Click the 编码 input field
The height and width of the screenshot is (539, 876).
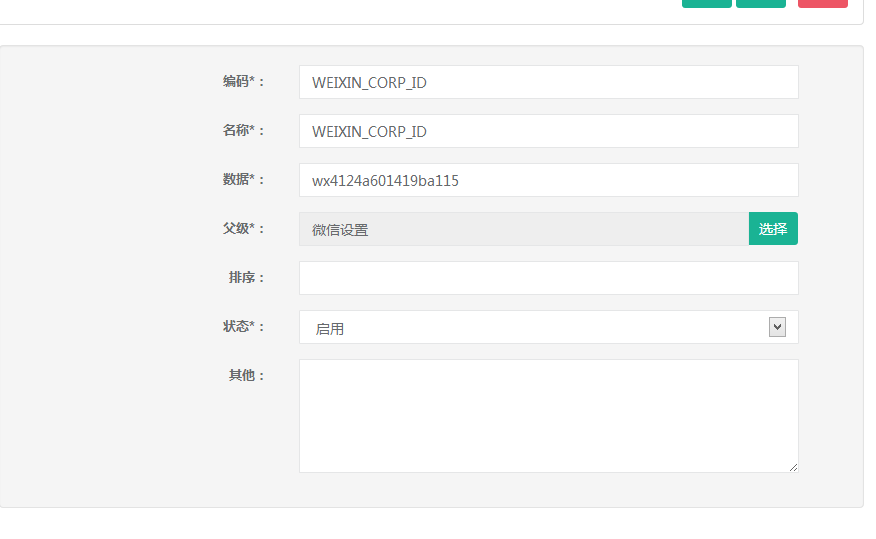point(548,82)
